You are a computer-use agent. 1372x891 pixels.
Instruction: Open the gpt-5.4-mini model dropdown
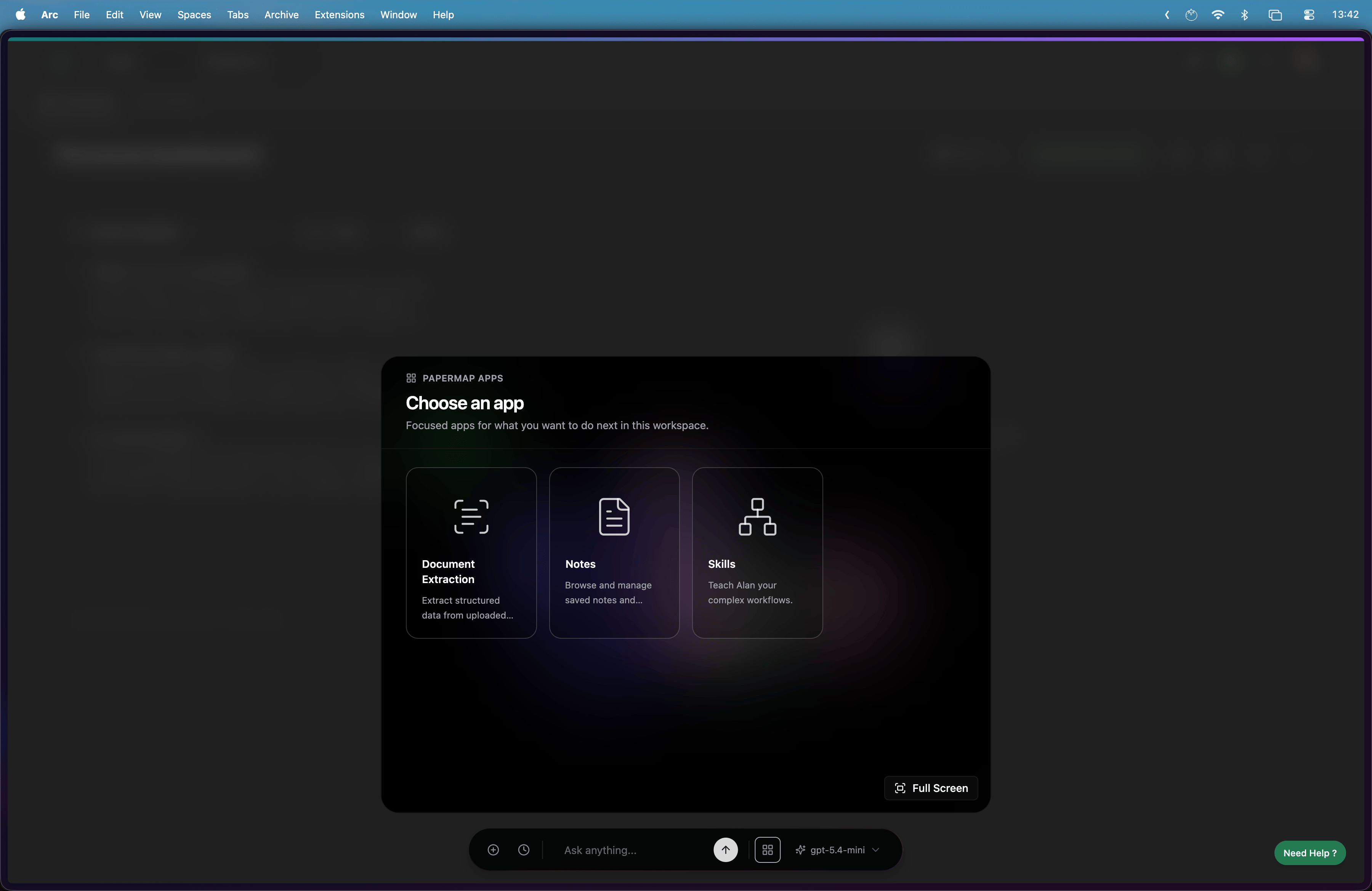[838, 849]
